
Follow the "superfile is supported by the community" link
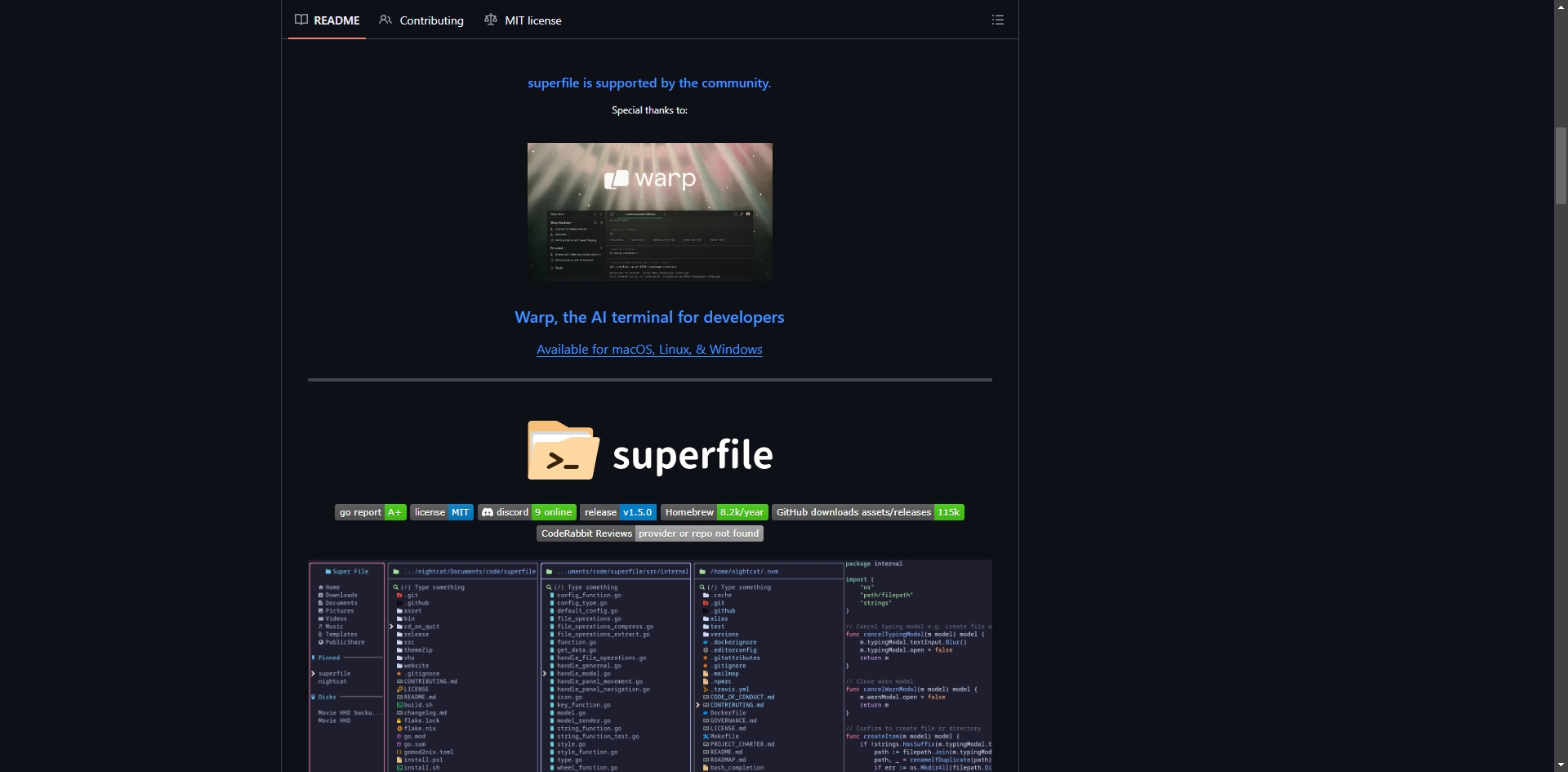649,83
